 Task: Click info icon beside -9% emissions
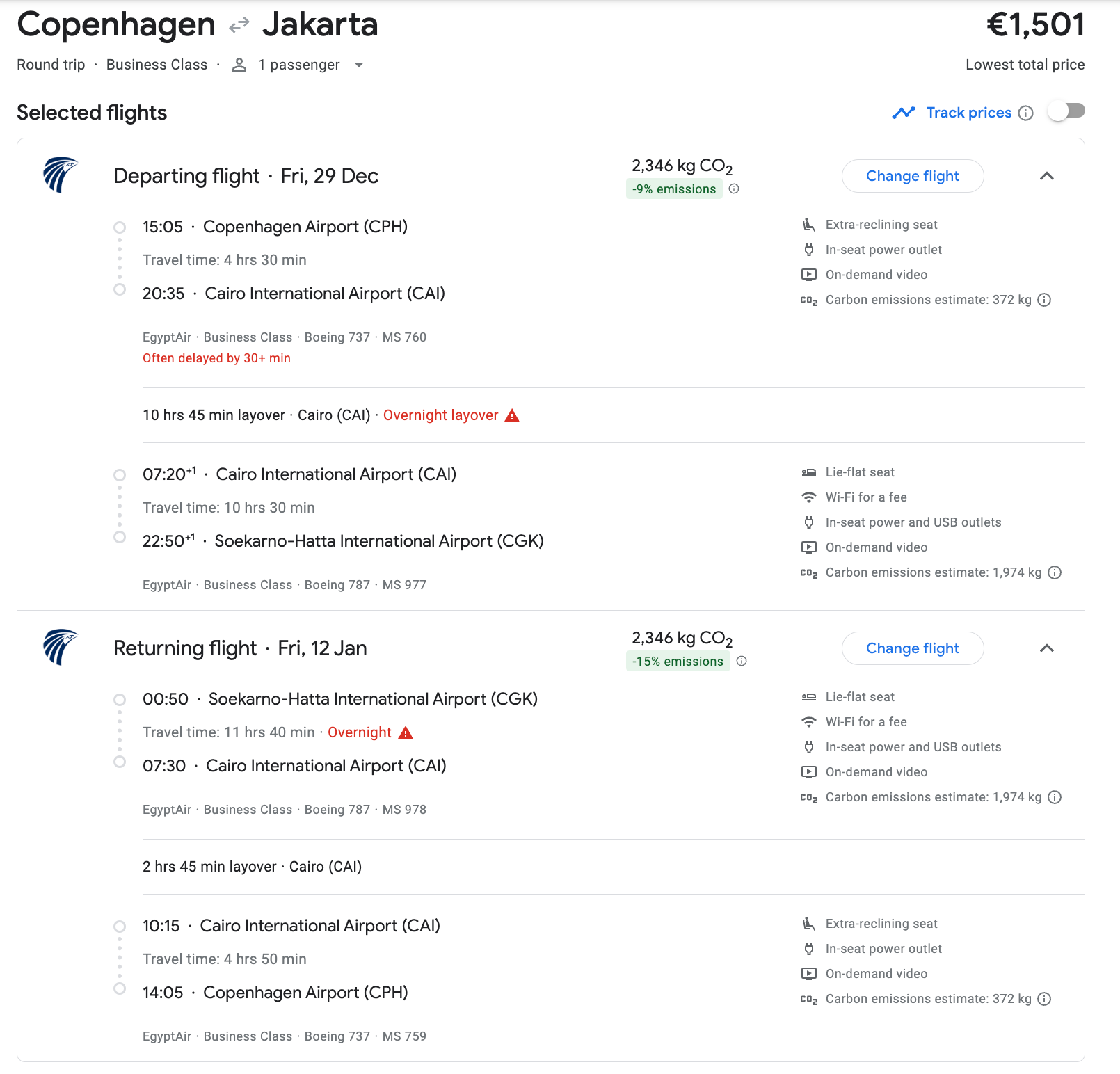click(734, 189)
